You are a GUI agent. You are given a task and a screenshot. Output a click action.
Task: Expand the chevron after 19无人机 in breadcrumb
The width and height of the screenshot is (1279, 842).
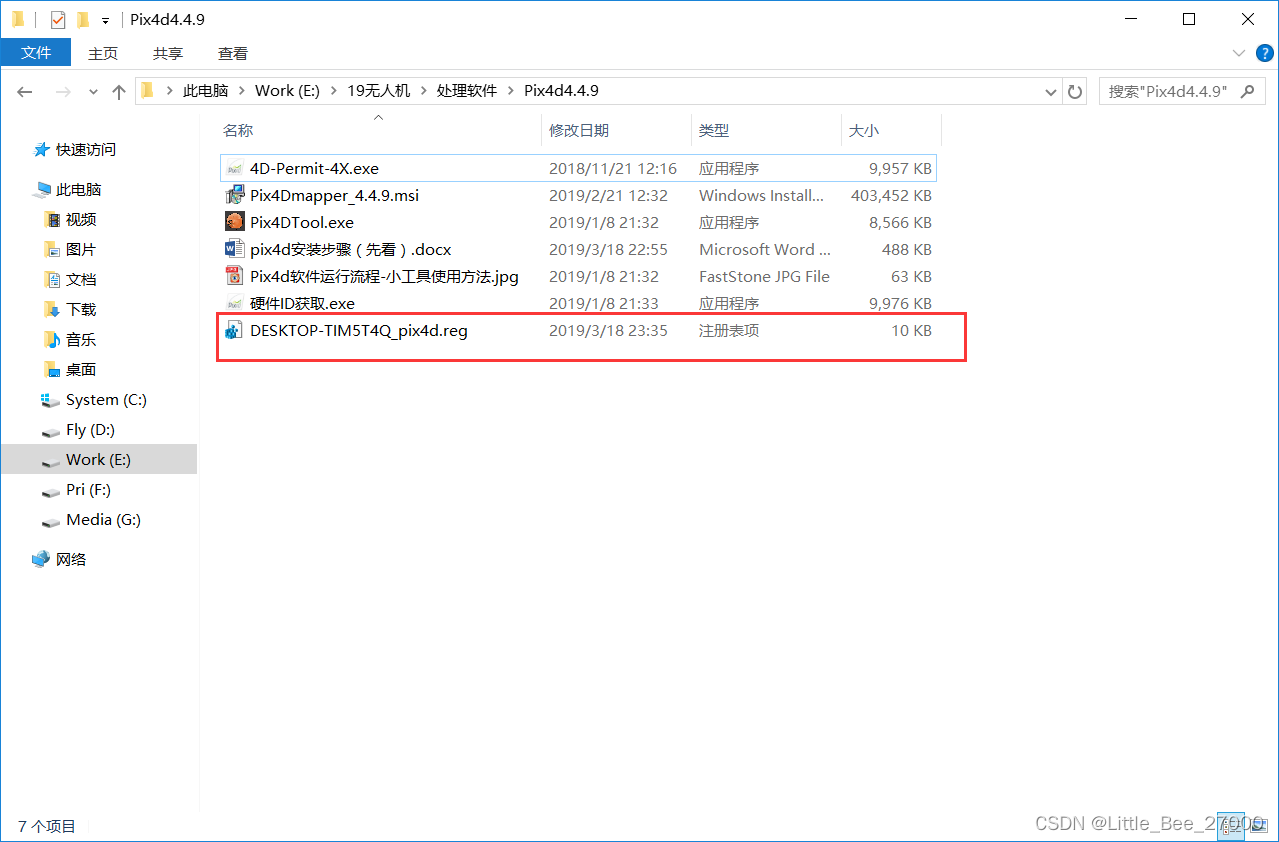[x=423, y=91]
